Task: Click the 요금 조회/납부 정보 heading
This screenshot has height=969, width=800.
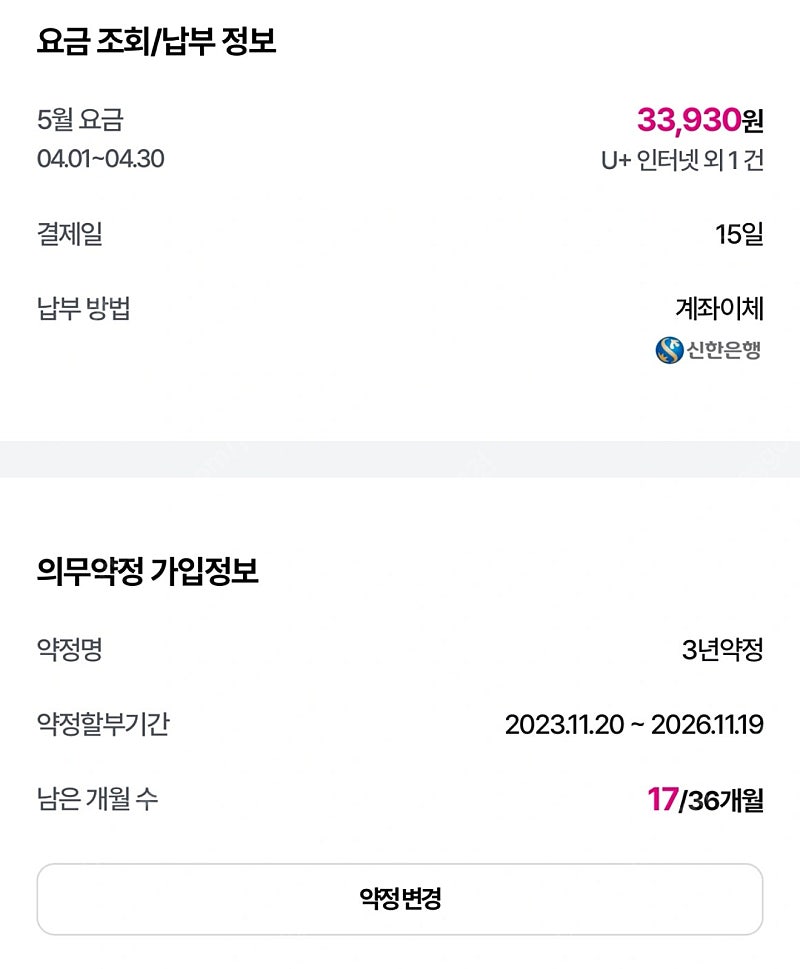Action: coord(156,42)
